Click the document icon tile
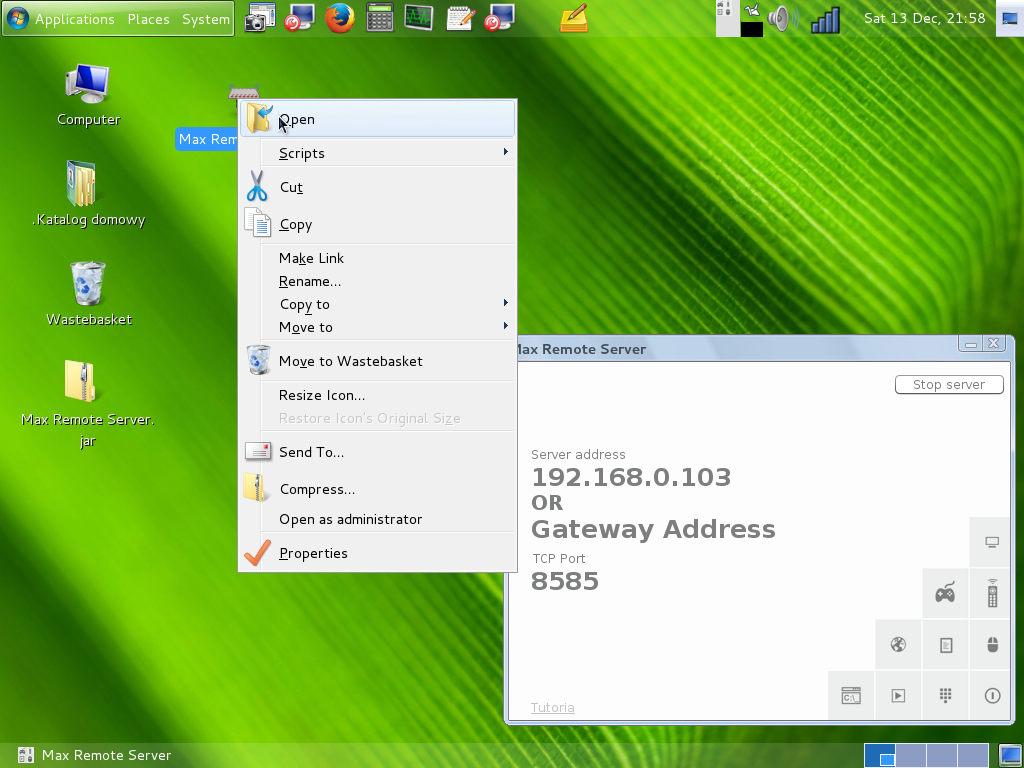 point(945,645)
